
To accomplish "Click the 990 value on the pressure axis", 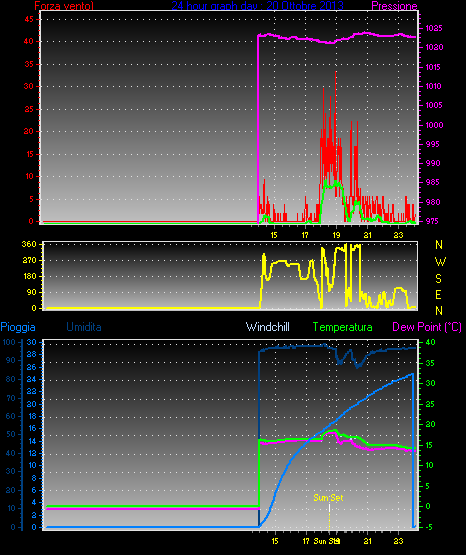I will pos(432,163).
